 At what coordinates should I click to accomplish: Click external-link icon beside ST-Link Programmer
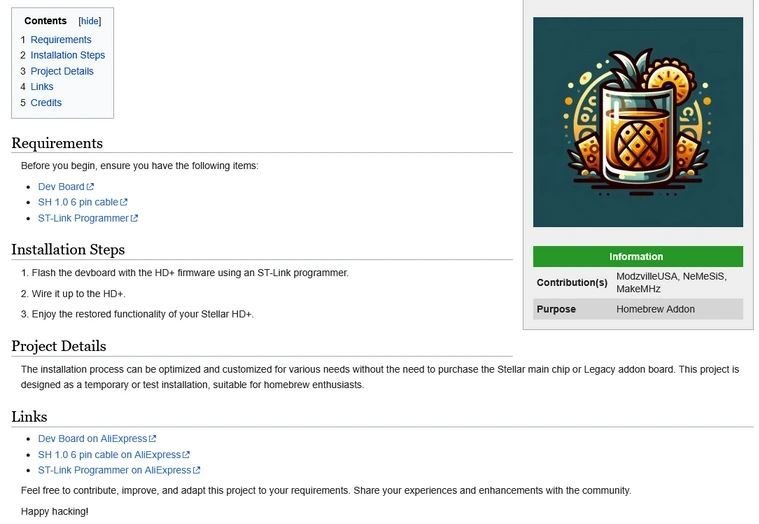tap(134, 218)
